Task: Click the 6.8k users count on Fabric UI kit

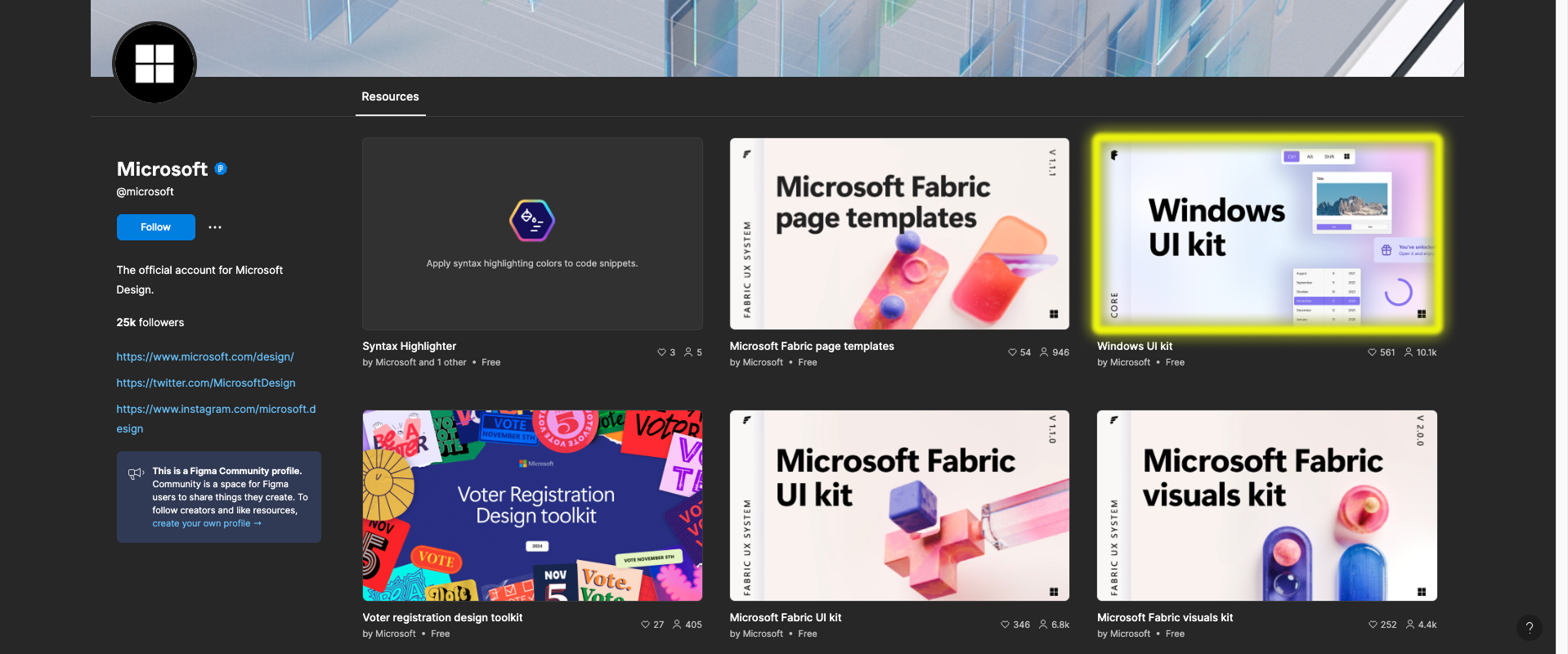Action: 1060,625
